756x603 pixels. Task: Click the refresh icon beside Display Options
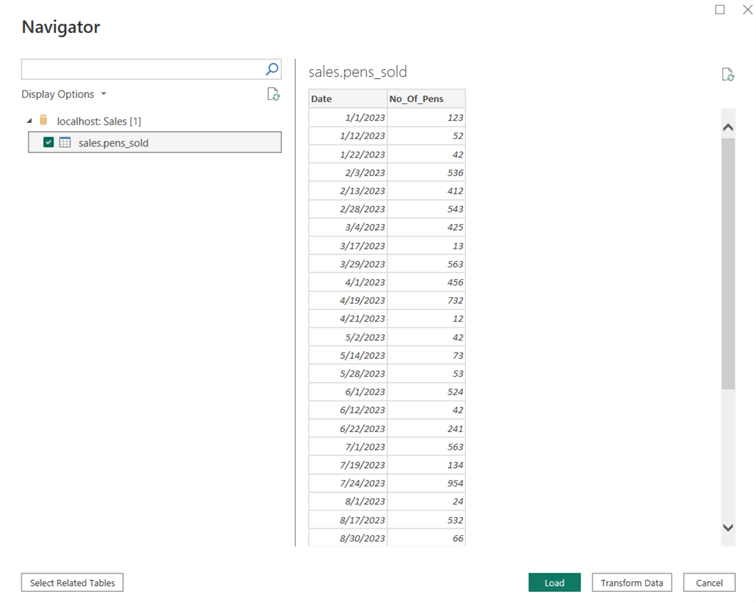pyautogui.click(x=273, y=94)
